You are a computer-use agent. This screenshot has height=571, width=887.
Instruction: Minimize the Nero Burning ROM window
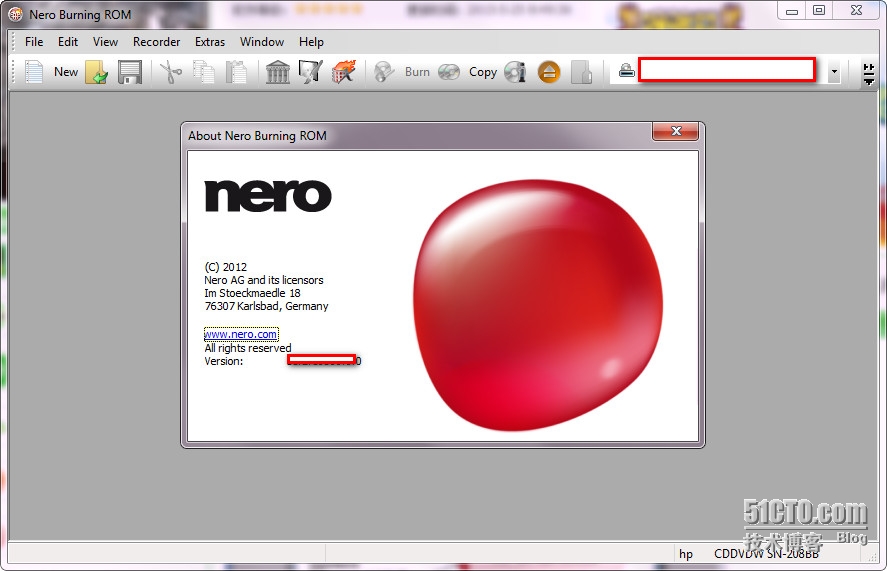(792, 10)
